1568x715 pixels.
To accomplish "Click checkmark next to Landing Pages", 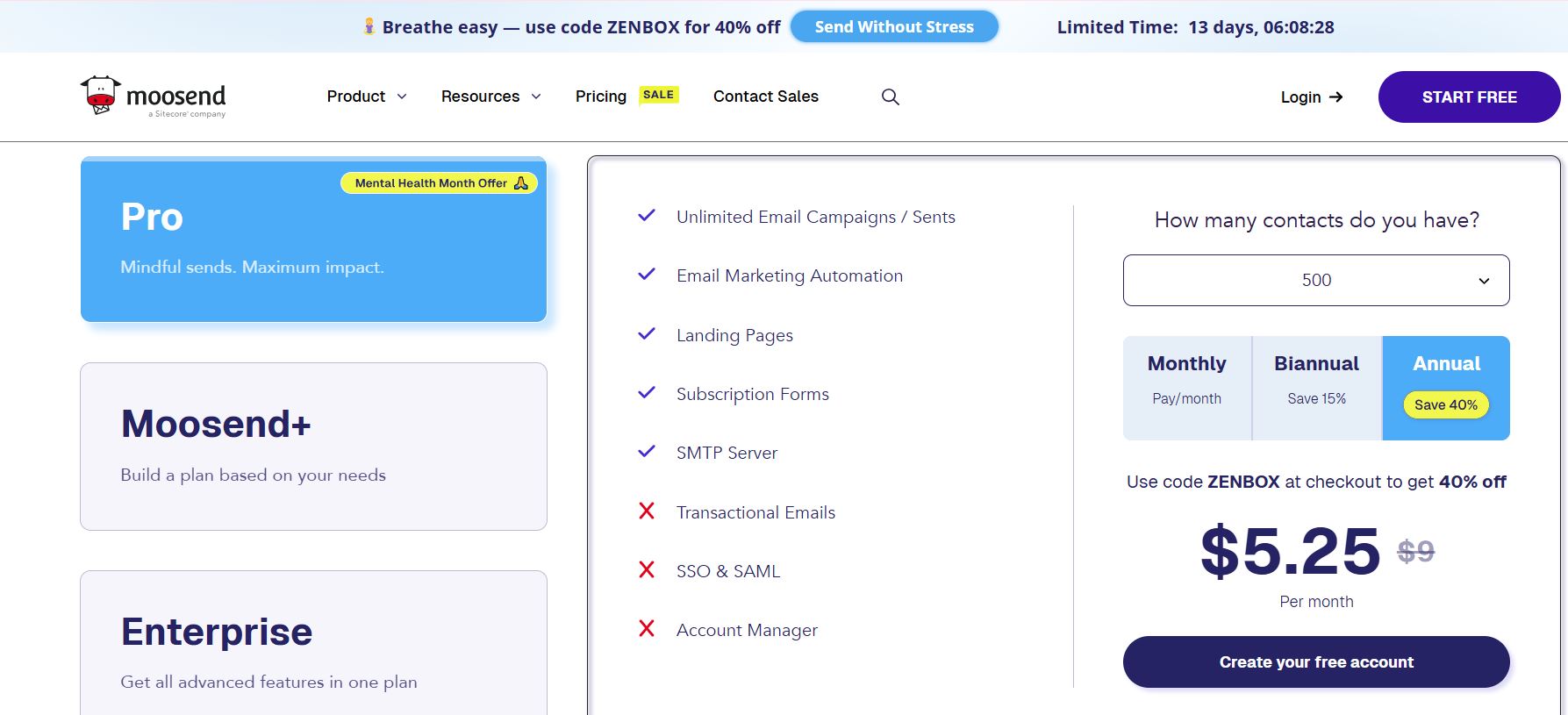I will point(647,334).
